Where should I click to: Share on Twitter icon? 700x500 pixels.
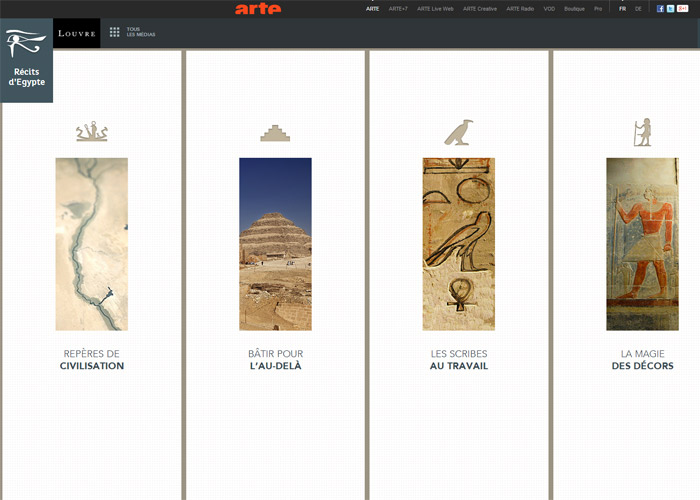coord(671,8)
